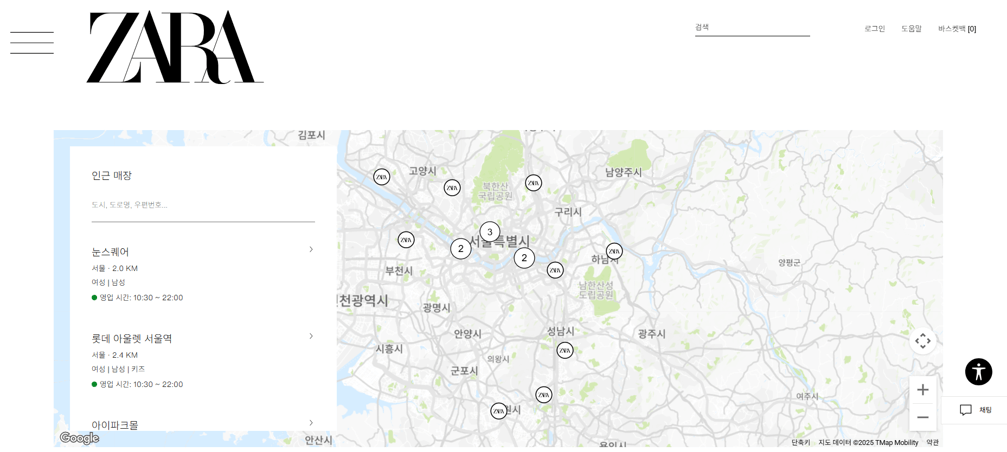Click the Google logo on map
1007x452 pixels.
pos(79,438)
